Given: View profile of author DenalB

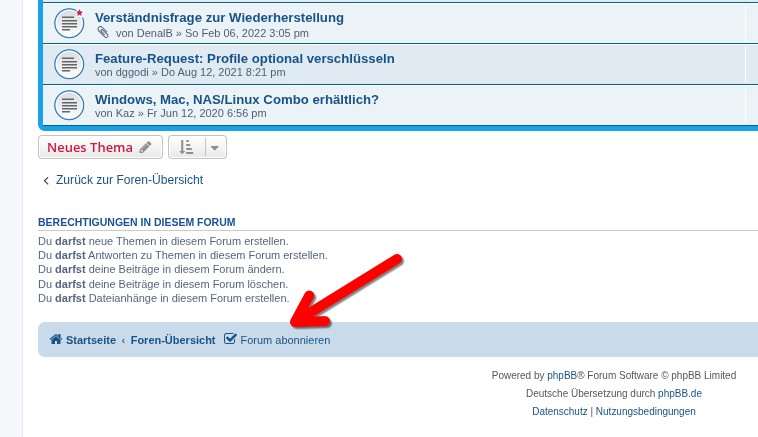Looking at the screenshot, I should tap(154, 33).
